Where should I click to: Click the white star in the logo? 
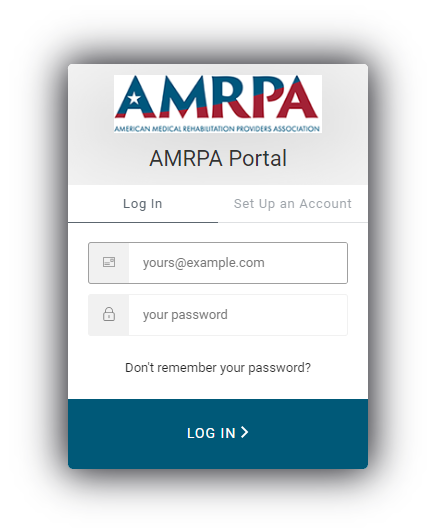pyautogui.click(x=134, y=99)
